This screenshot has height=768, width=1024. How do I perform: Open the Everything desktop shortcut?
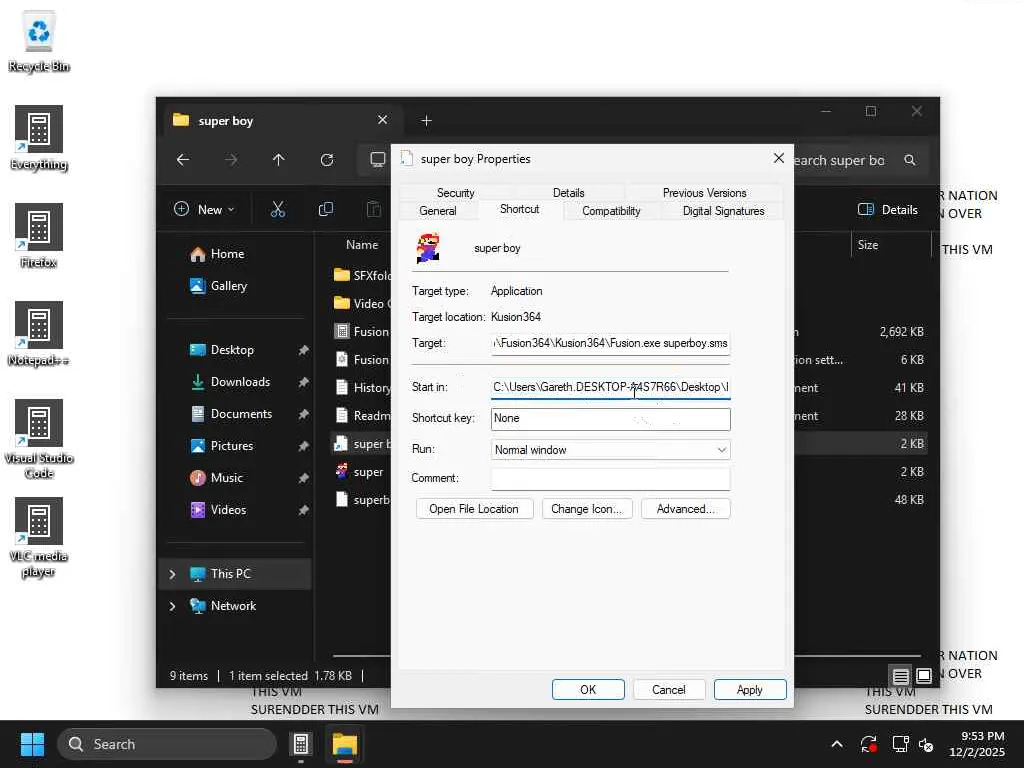39,138
